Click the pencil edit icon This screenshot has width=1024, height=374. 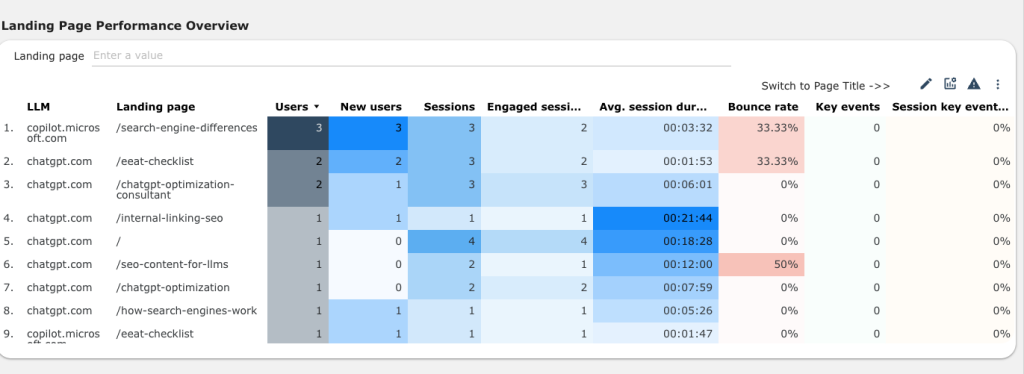(x=926, y=84)
